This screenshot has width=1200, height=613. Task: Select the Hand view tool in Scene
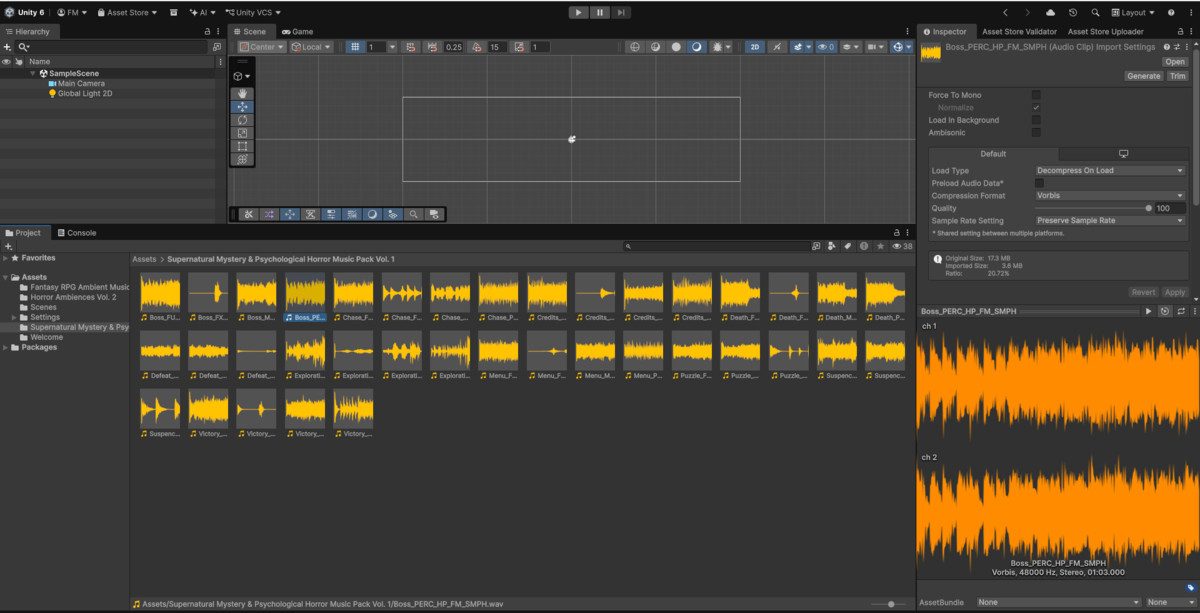coord(242,93)
